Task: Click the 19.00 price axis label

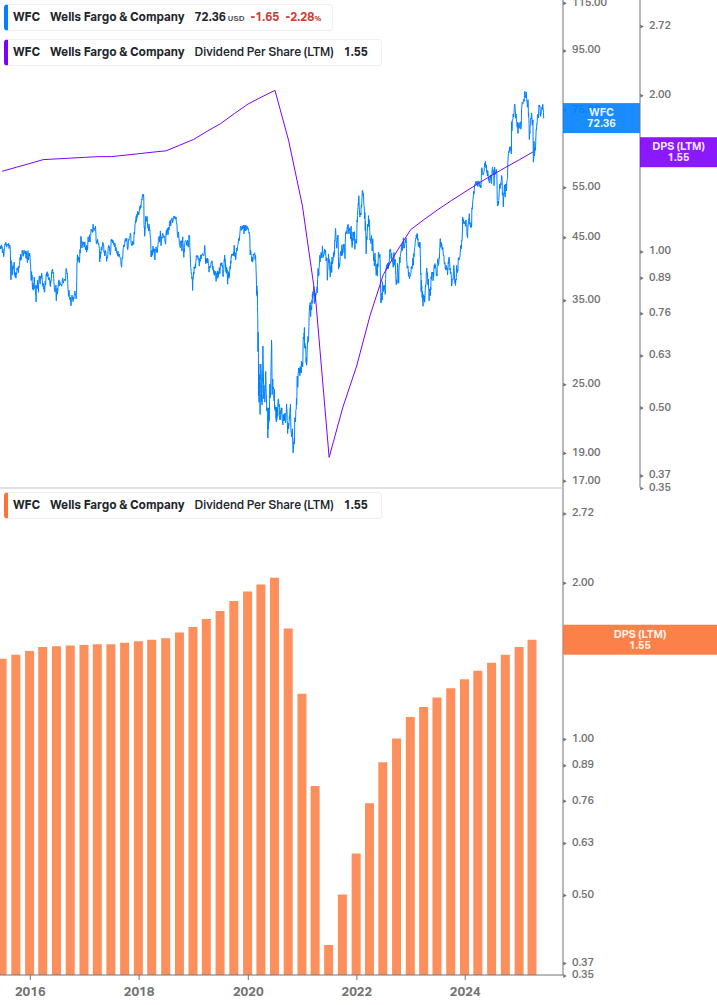Action: click(586, 453)
